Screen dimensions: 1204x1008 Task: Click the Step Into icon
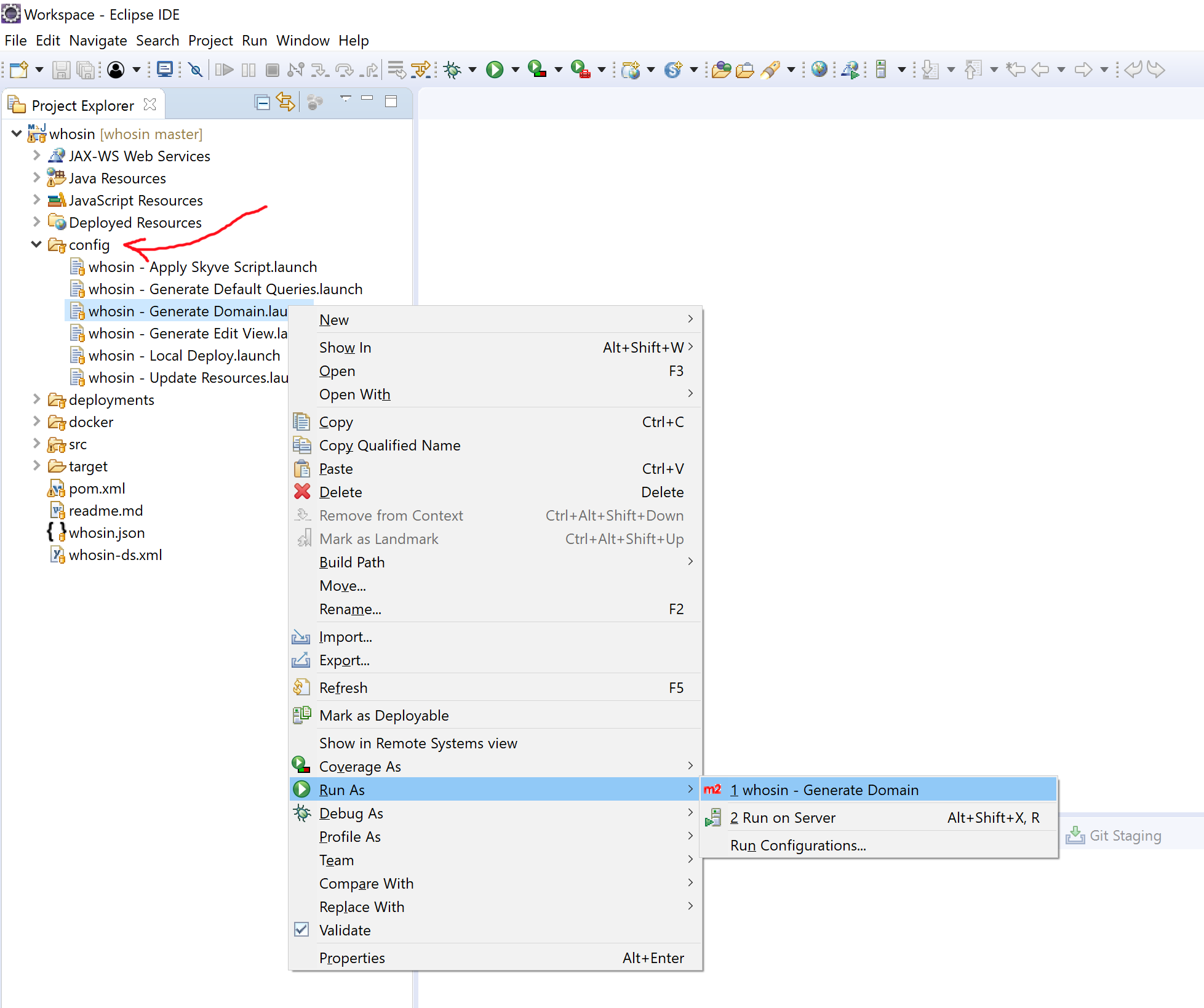click(x=319, y=70)
